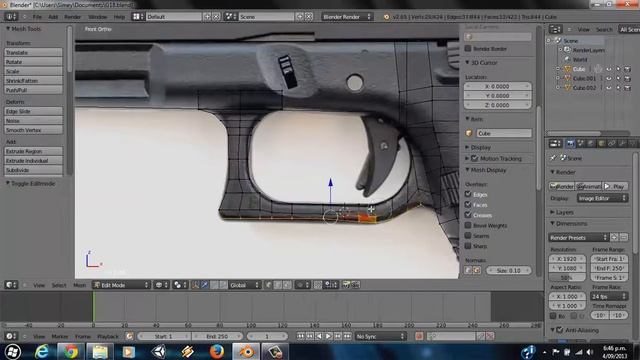Screen dimensions: 640x360
Task: Adjust the 50% resolution percentage slider
Action: click(x=567, y=278)
